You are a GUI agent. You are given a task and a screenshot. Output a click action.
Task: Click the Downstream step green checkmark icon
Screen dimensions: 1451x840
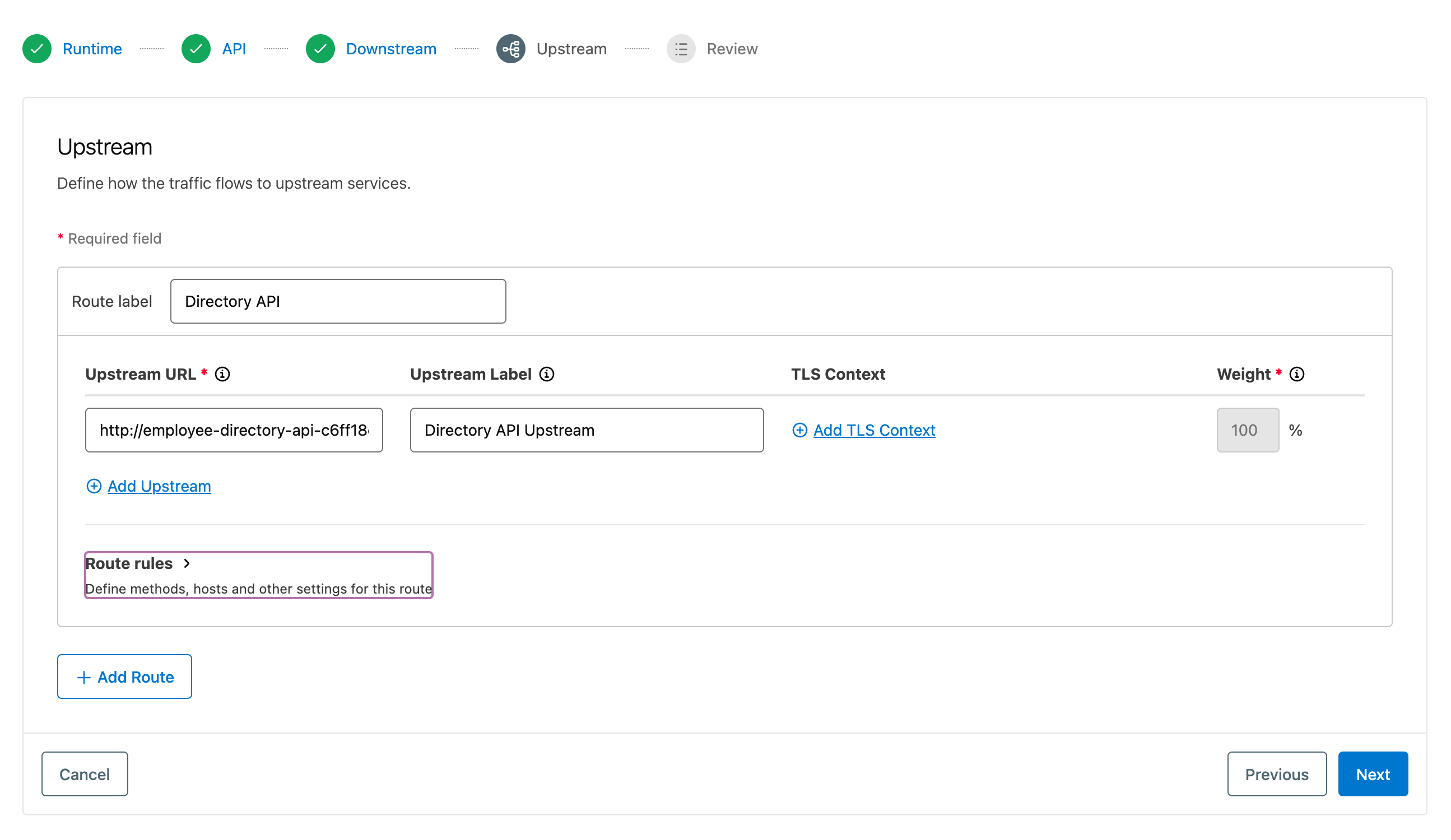[320, 49]
